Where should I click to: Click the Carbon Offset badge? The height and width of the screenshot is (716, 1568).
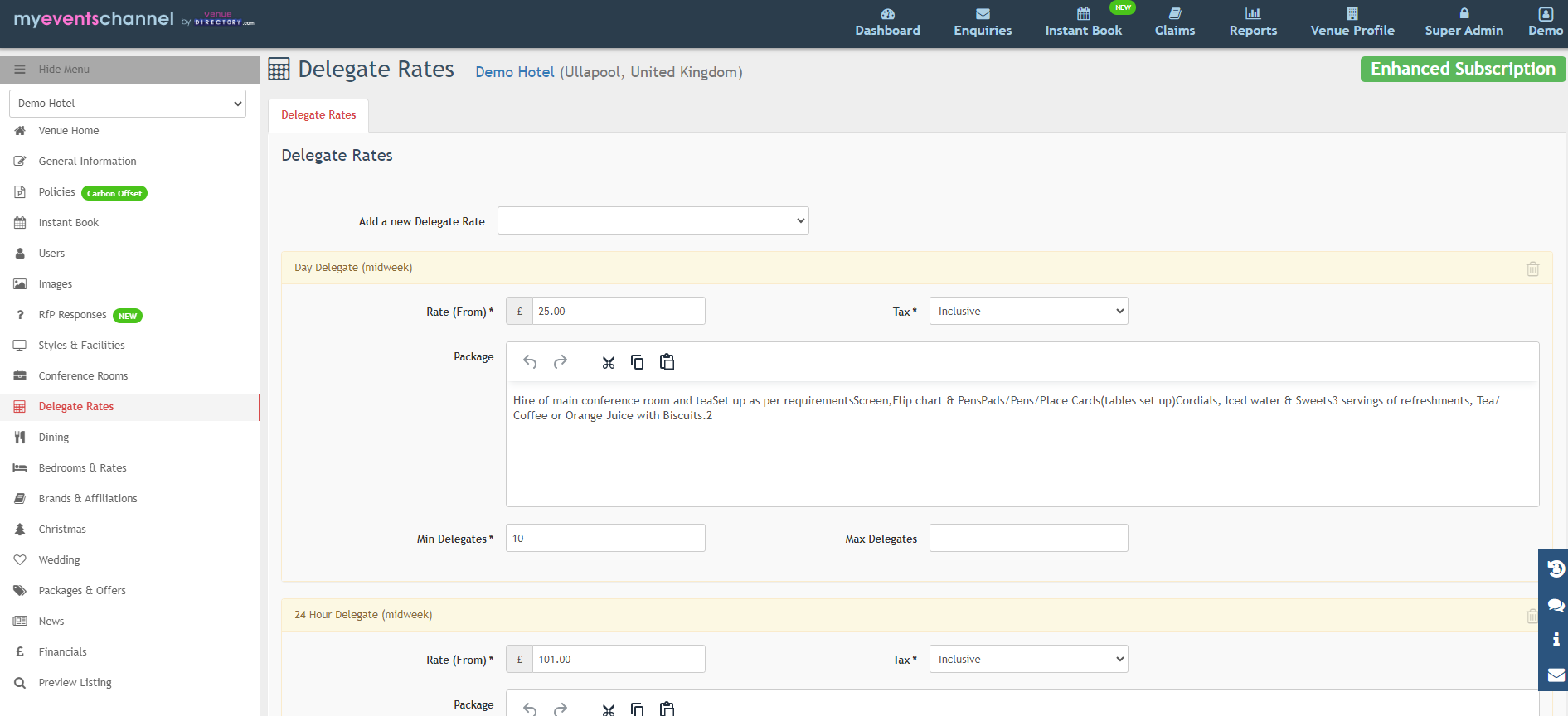(114, 193)
